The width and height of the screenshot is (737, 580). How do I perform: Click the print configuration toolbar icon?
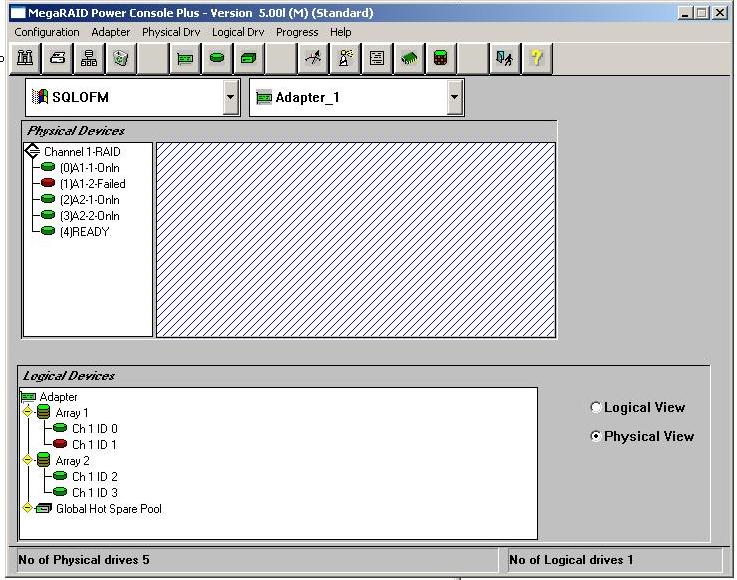[x=57, y=58]
